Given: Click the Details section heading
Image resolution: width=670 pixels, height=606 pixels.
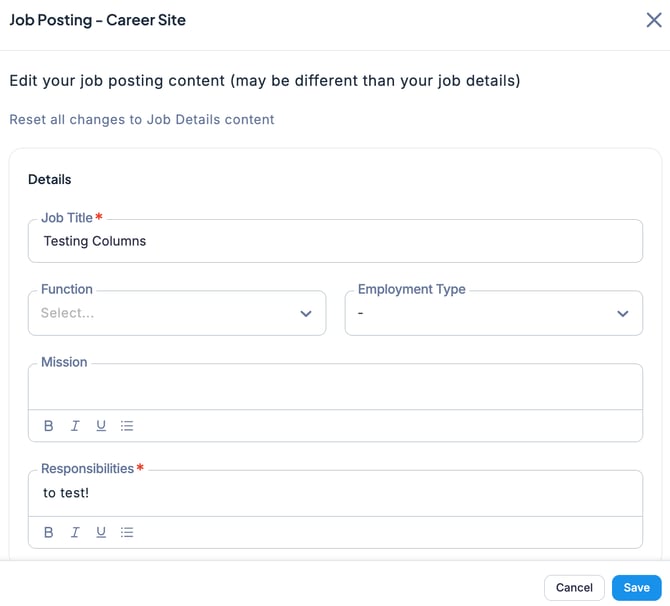Looking at the screenshot, I should (50, 180).
